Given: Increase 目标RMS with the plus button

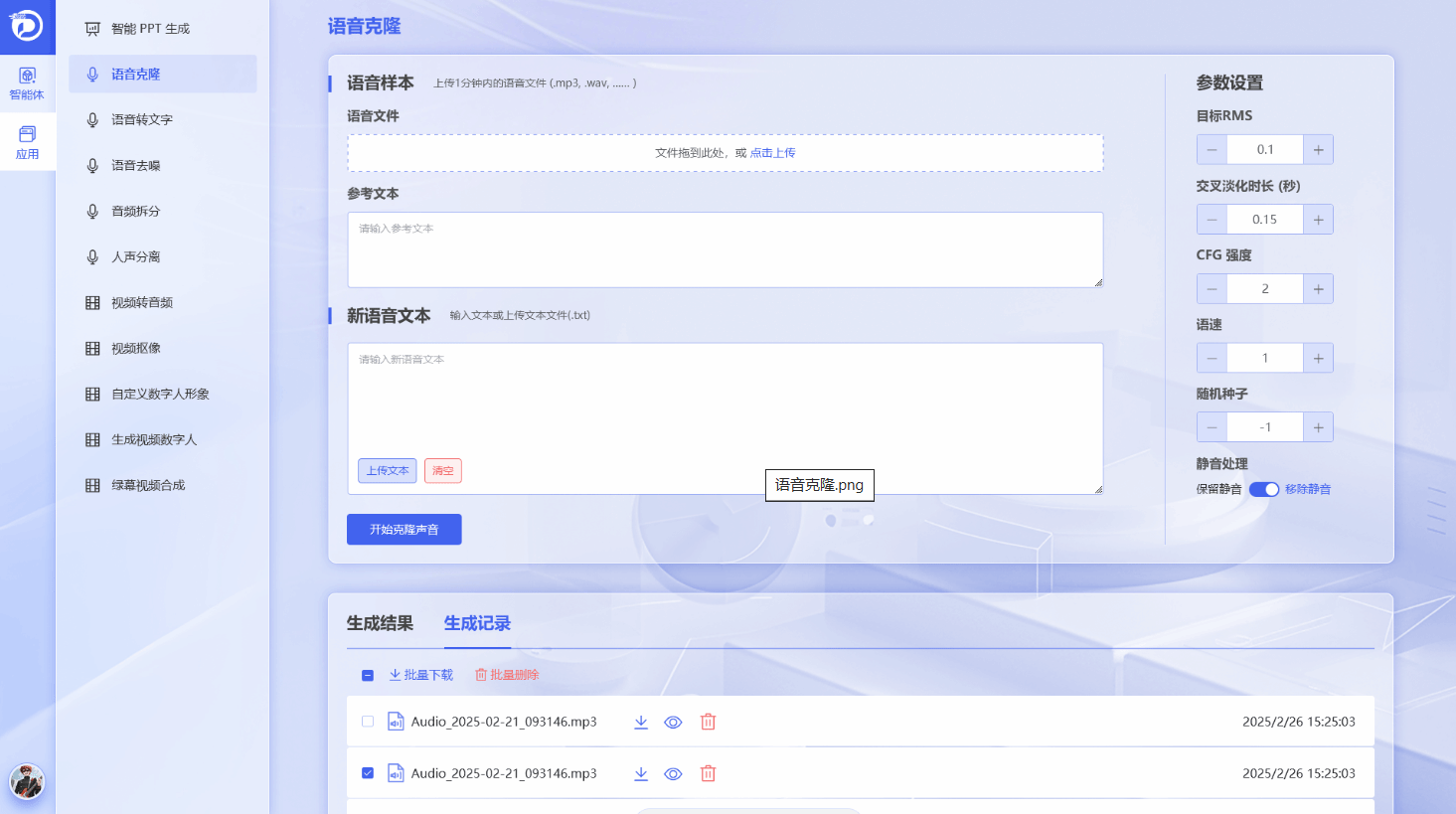Looking at the screenshot, I should pyautogui.click(x=1319, y=150).
